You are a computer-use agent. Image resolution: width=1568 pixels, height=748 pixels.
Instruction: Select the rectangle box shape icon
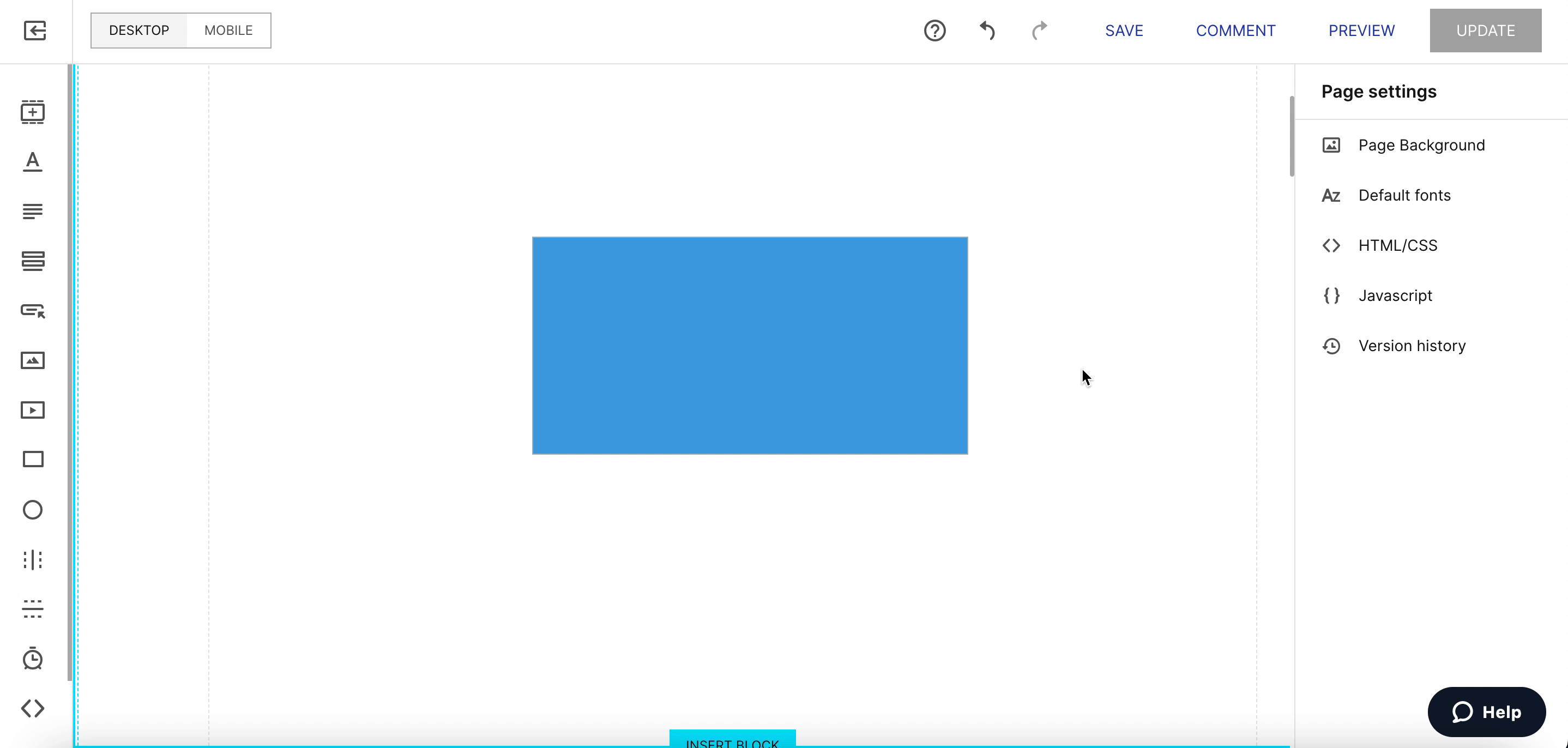coord(33,460)
